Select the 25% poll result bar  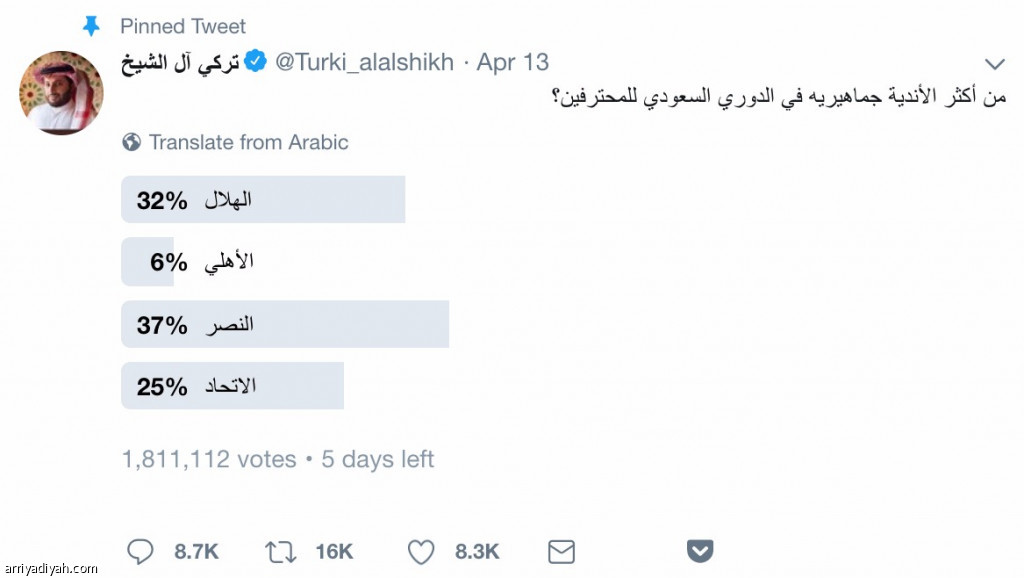tap(232, 387)
